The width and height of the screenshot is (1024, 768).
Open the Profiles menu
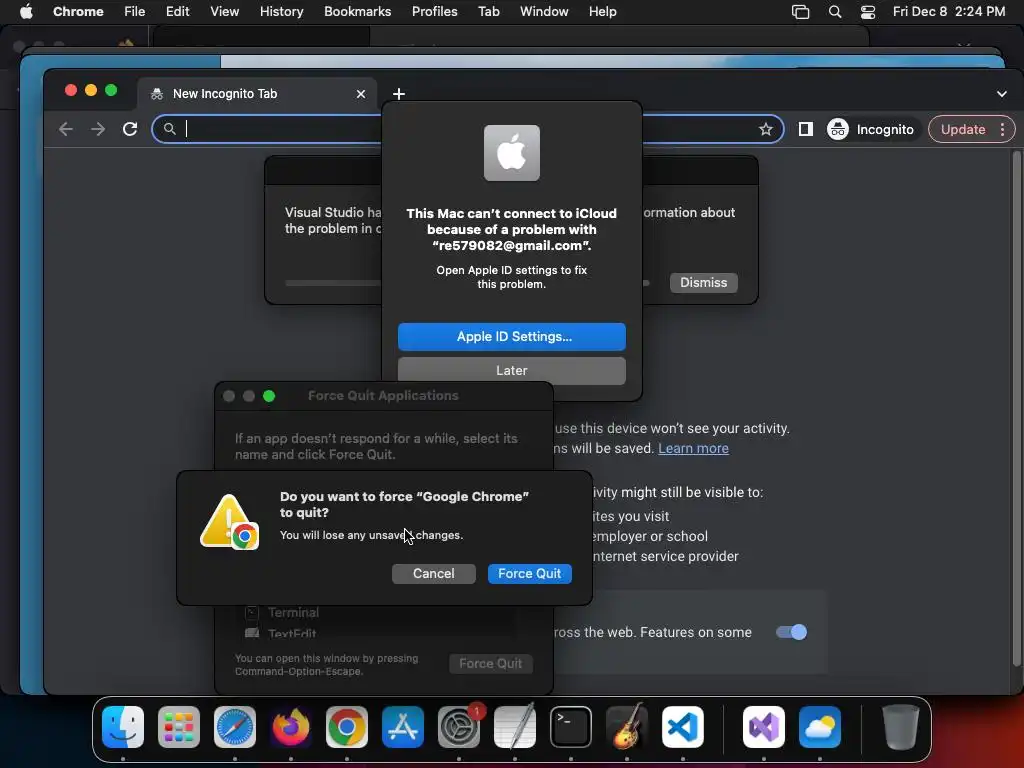(x=434, y=12)
